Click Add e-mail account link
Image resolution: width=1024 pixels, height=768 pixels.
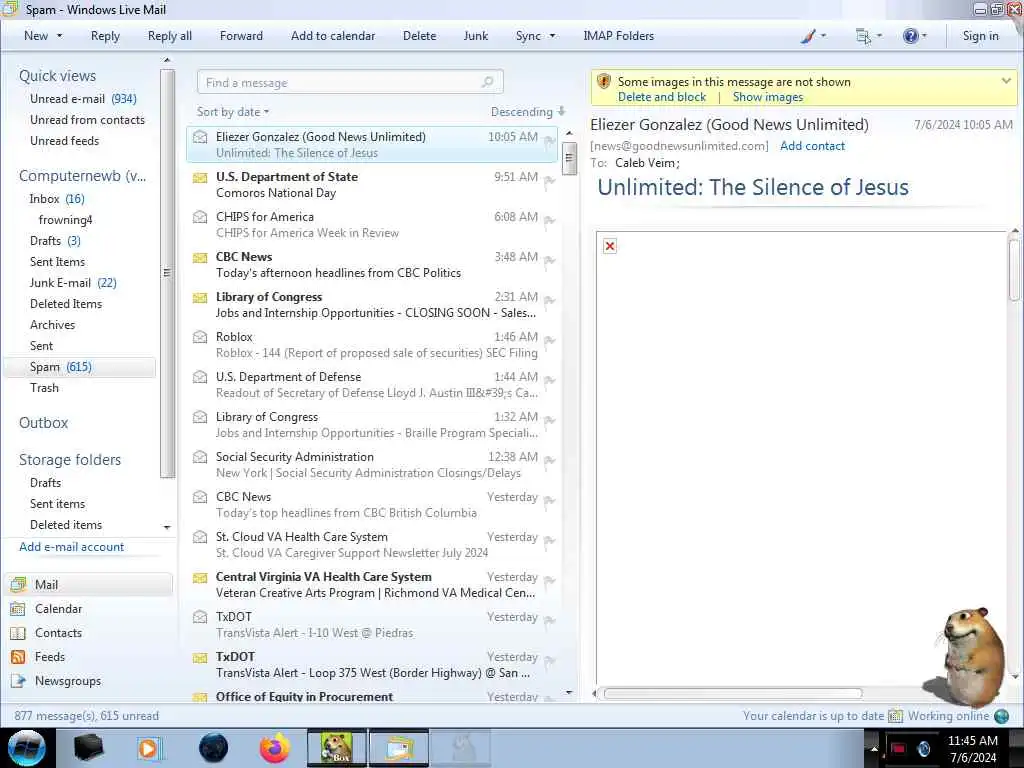71,547
